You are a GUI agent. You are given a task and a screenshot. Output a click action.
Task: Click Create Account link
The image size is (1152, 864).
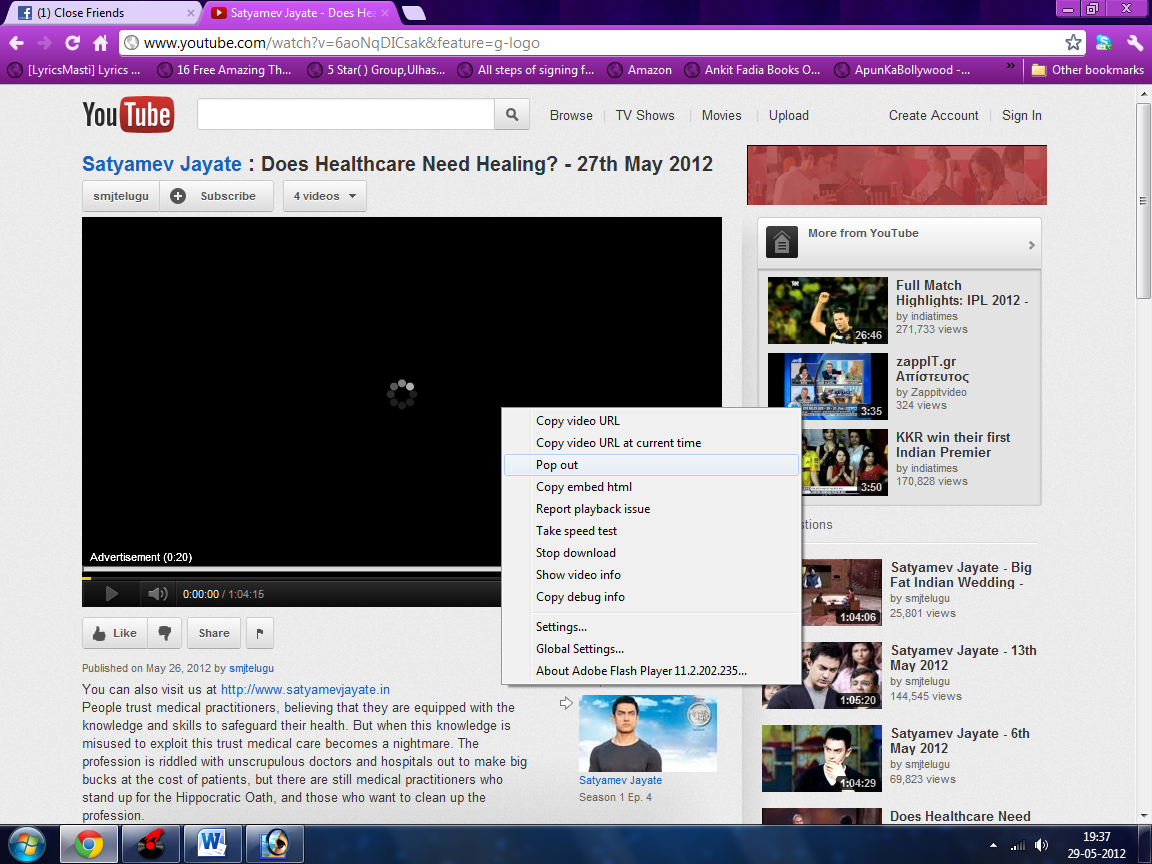(x=933, y=115)
